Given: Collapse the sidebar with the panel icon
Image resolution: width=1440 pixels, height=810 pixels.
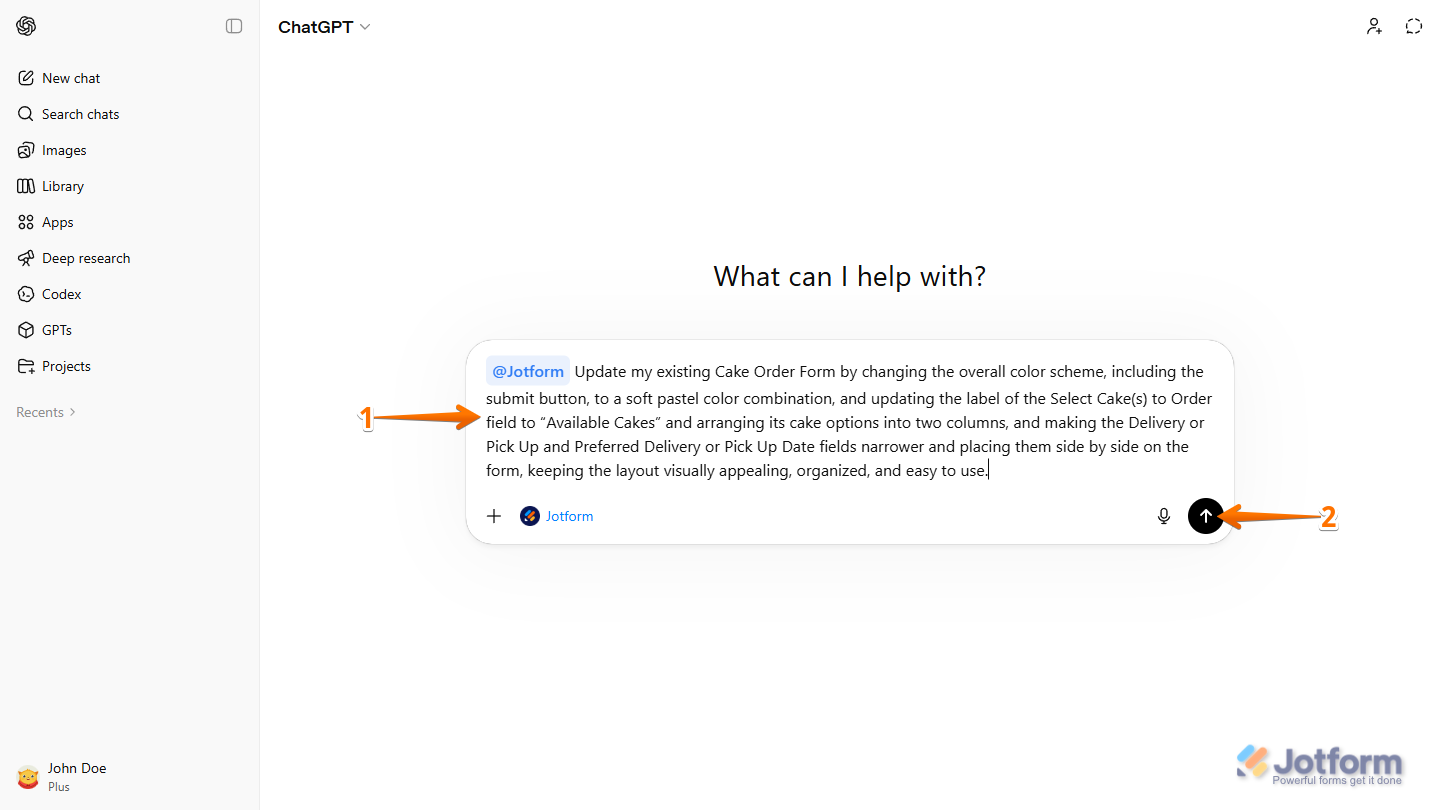Looking at the screenshot, I should pos(234,26).
